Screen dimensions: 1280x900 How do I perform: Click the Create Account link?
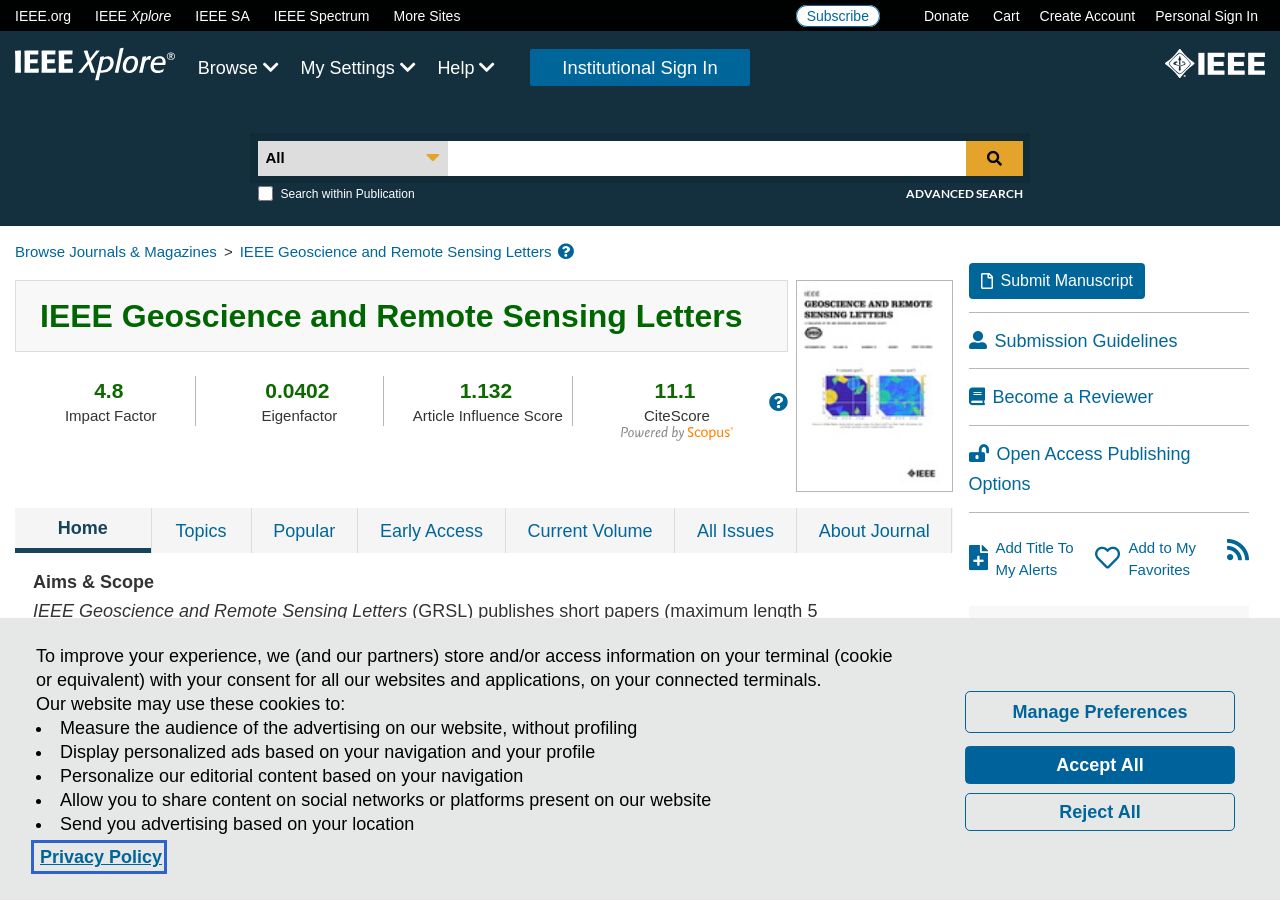pos(1087,16)
